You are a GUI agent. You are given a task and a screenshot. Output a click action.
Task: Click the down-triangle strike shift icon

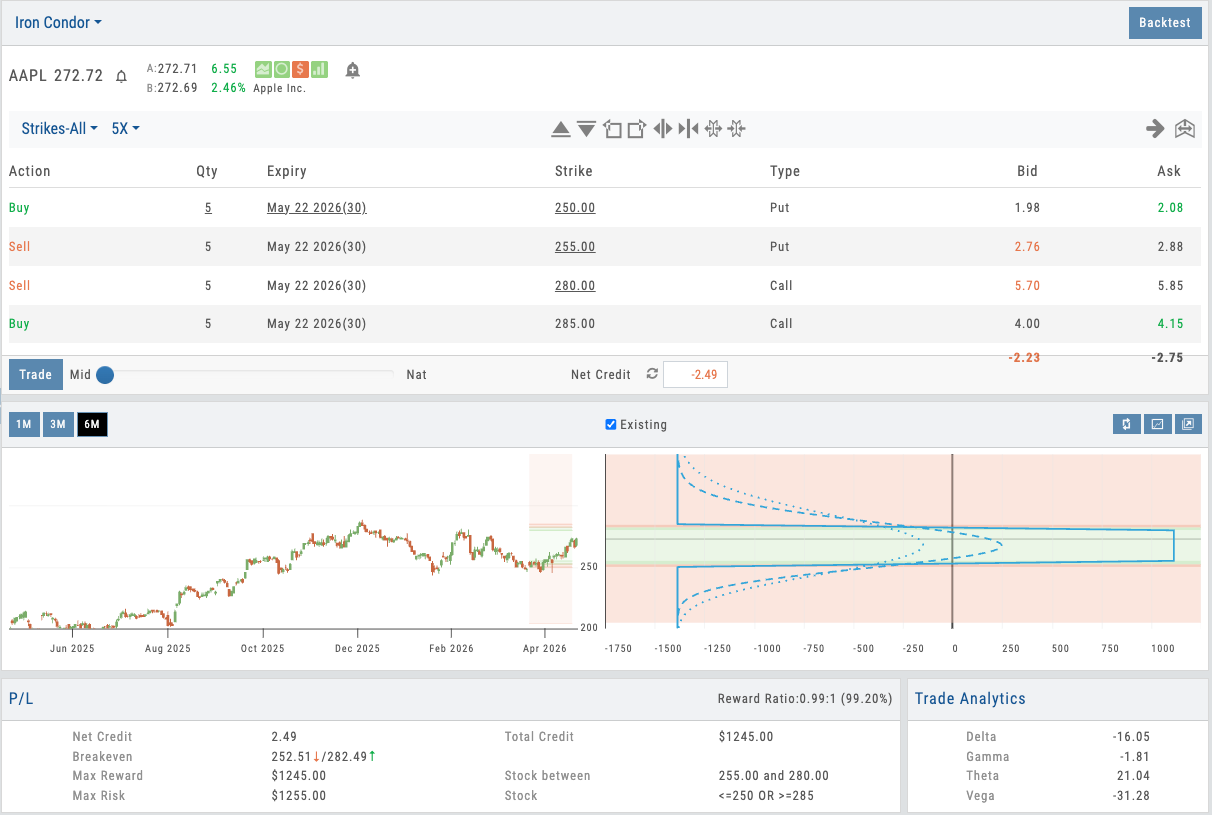pos(587,129)
